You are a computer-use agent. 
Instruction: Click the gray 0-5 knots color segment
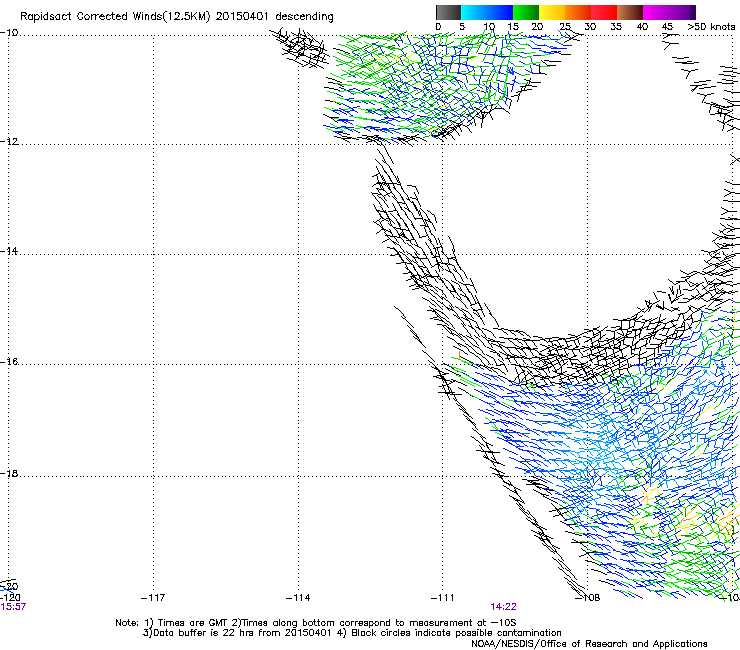point(448,12)
